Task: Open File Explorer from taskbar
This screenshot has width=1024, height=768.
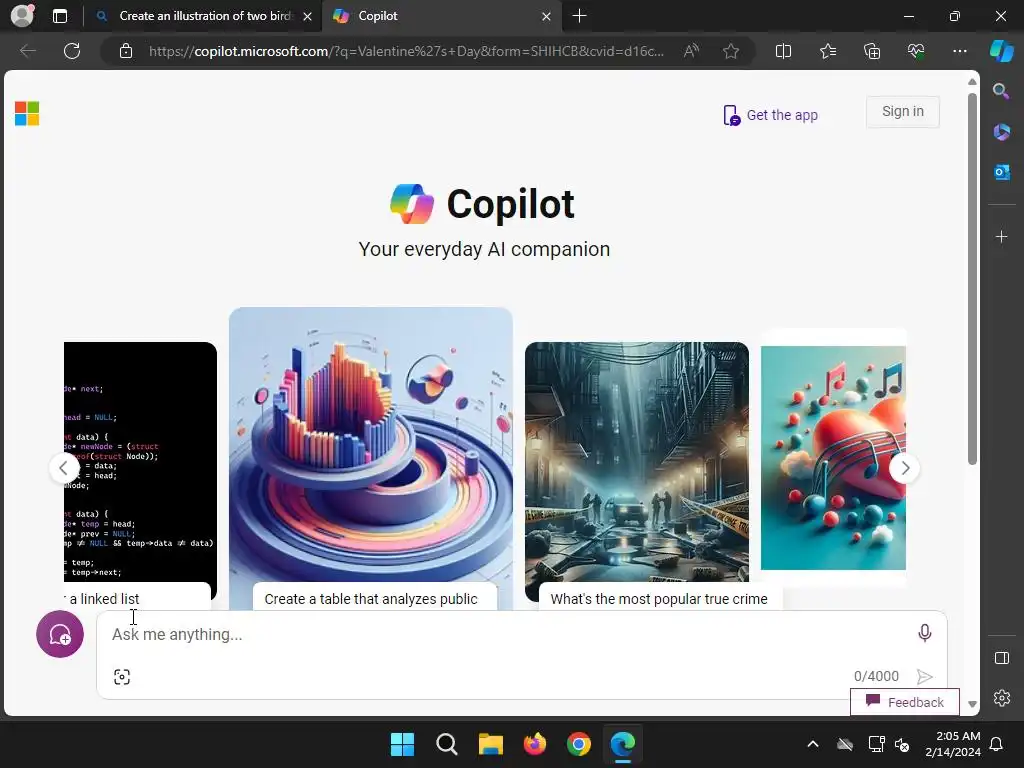Action: (490, 744)
